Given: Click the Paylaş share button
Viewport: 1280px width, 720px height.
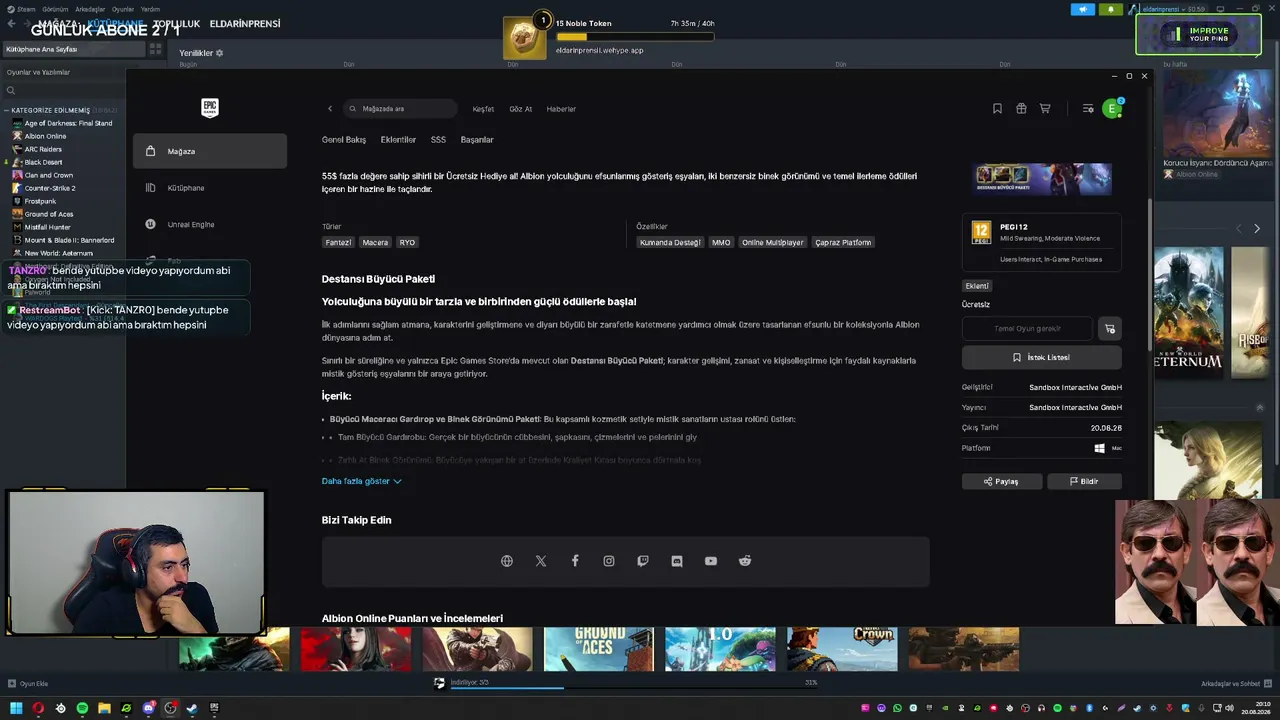Looking at the screenshot, I should tap(1002, 481).
